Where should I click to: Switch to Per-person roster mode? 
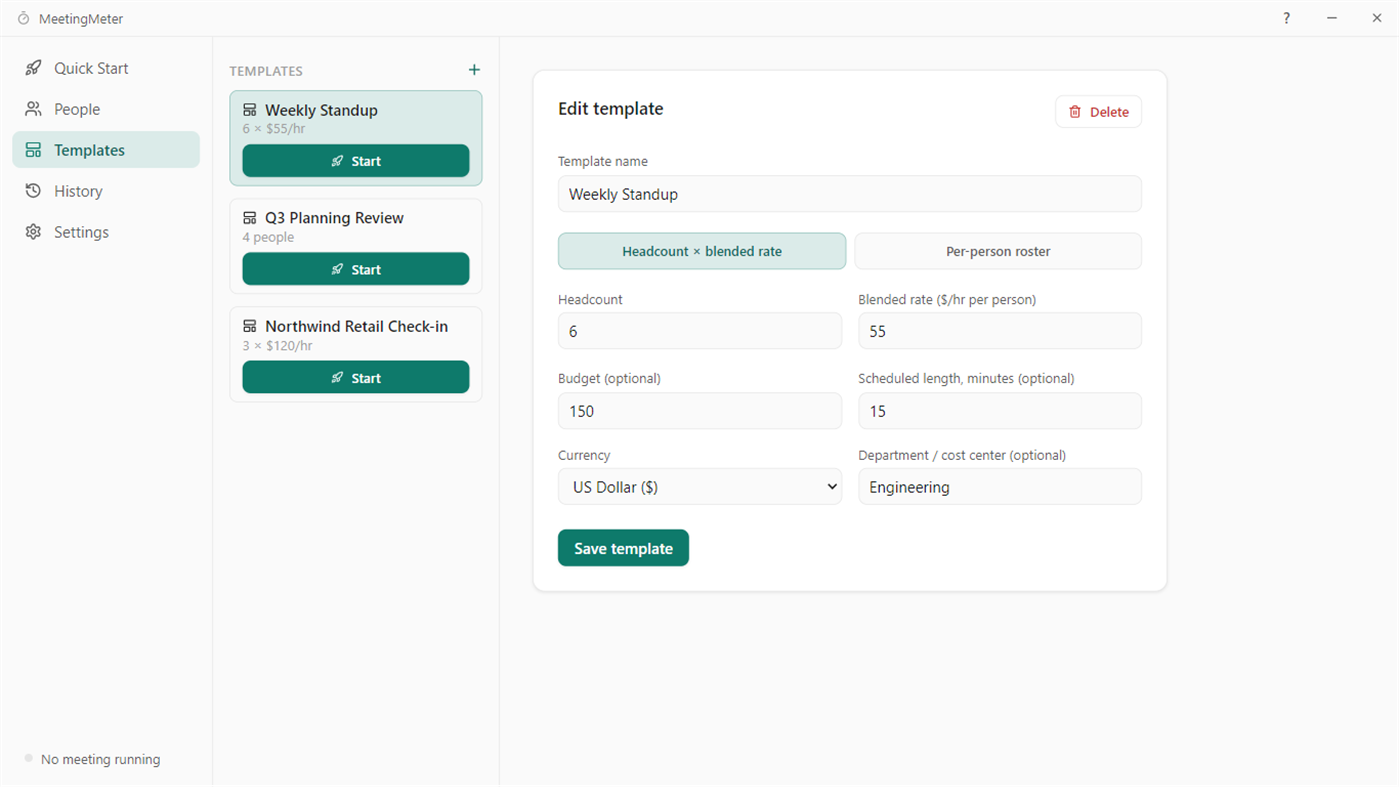pos(998,251)
